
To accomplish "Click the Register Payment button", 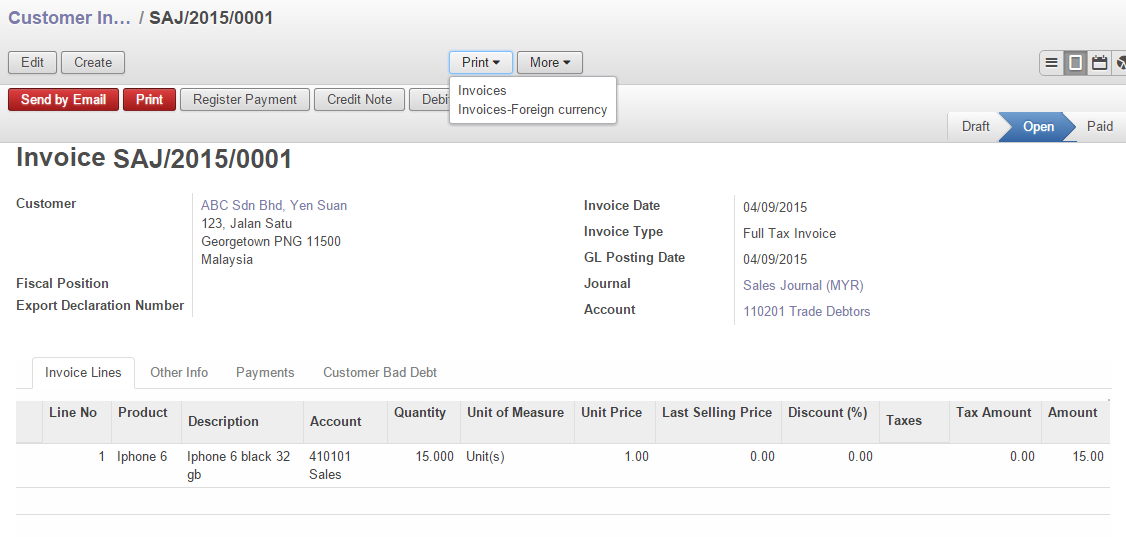I will pyautogui.click(x=245, y=100).
